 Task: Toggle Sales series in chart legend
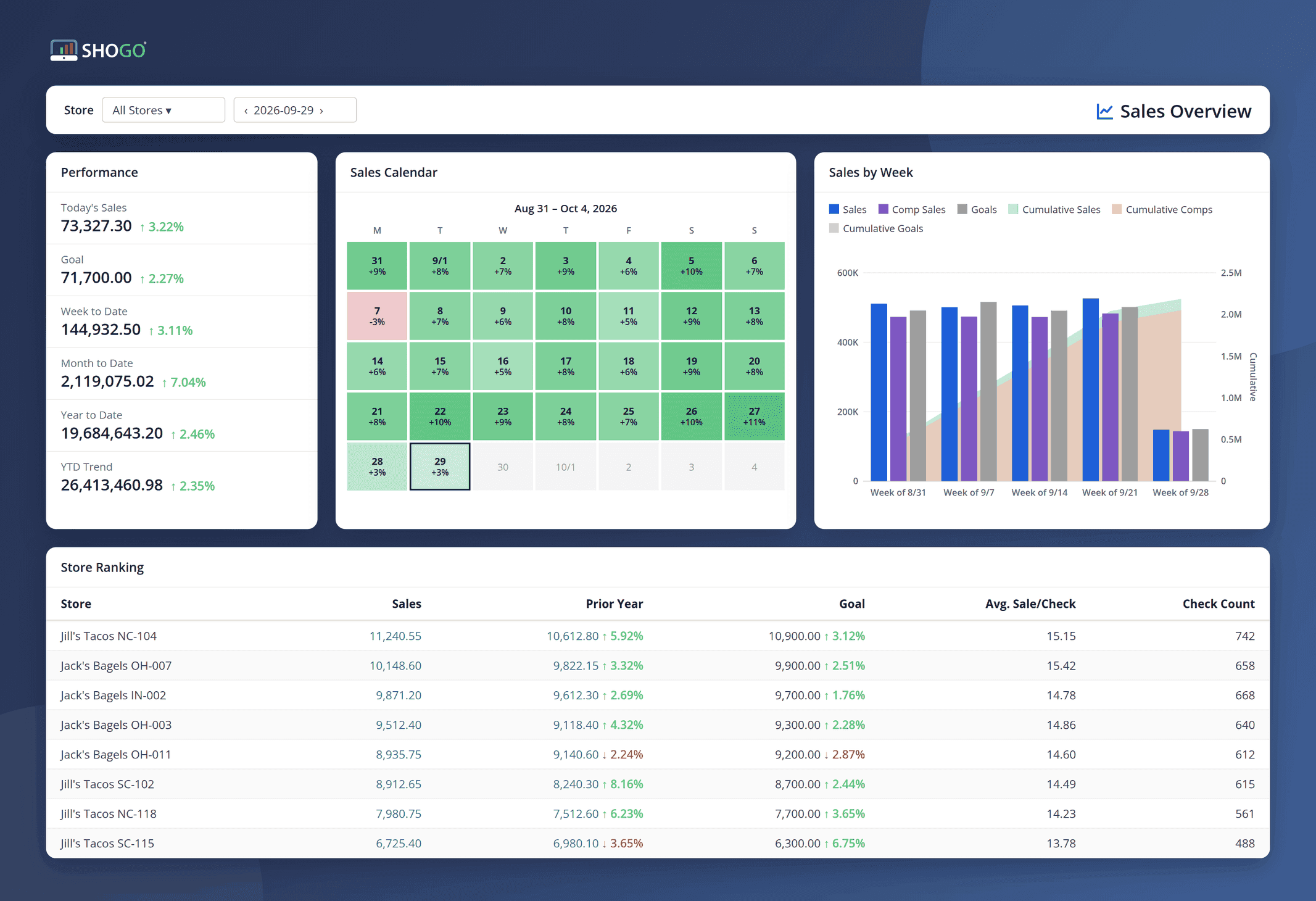(848, 209)
